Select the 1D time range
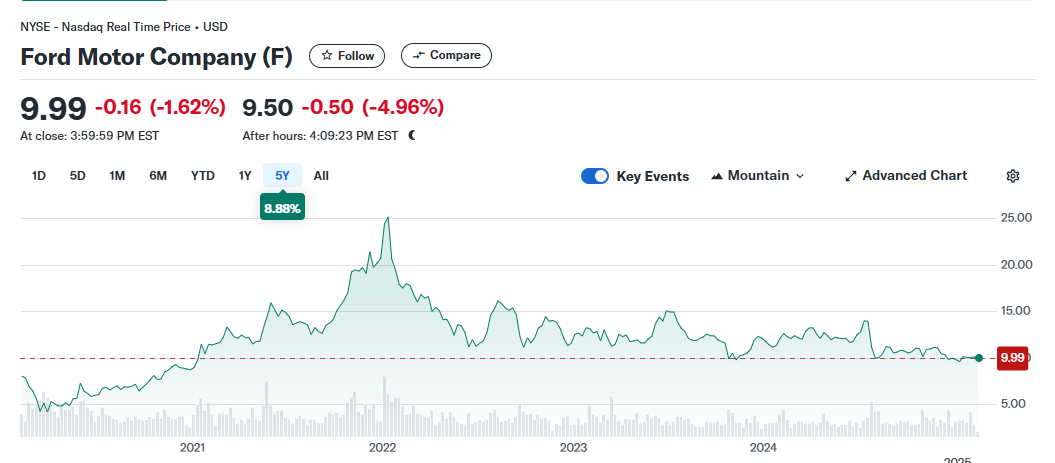The width and height of the screenshot is (1055, 463). 39,176
